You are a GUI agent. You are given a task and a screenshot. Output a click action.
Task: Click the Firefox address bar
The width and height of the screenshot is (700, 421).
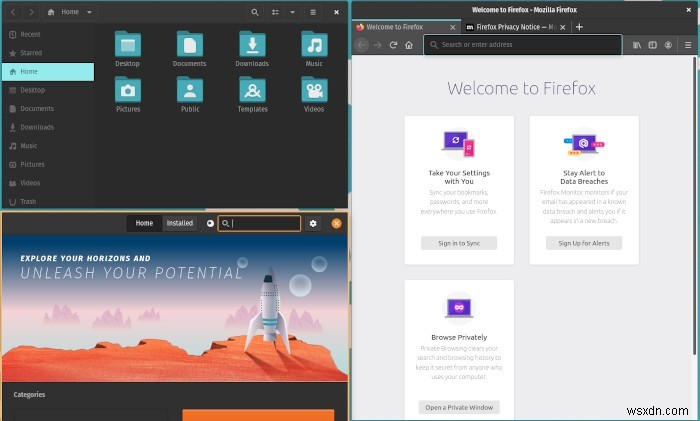point(523,45)
